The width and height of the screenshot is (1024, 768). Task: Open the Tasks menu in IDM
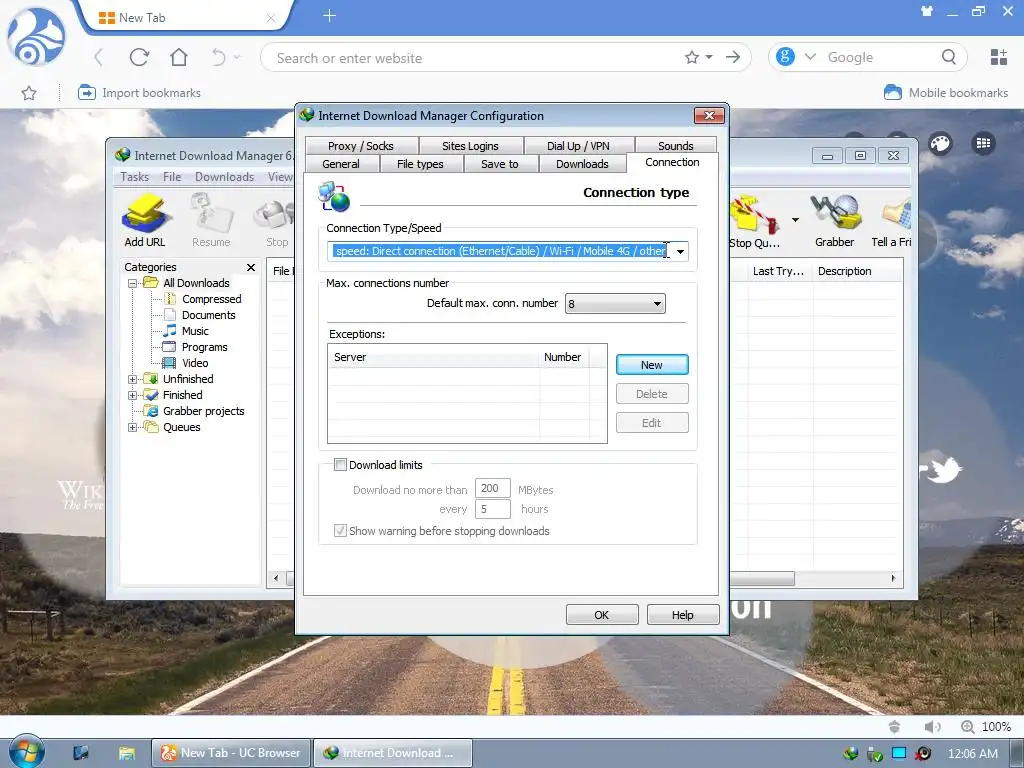click(x=135, y=177)
